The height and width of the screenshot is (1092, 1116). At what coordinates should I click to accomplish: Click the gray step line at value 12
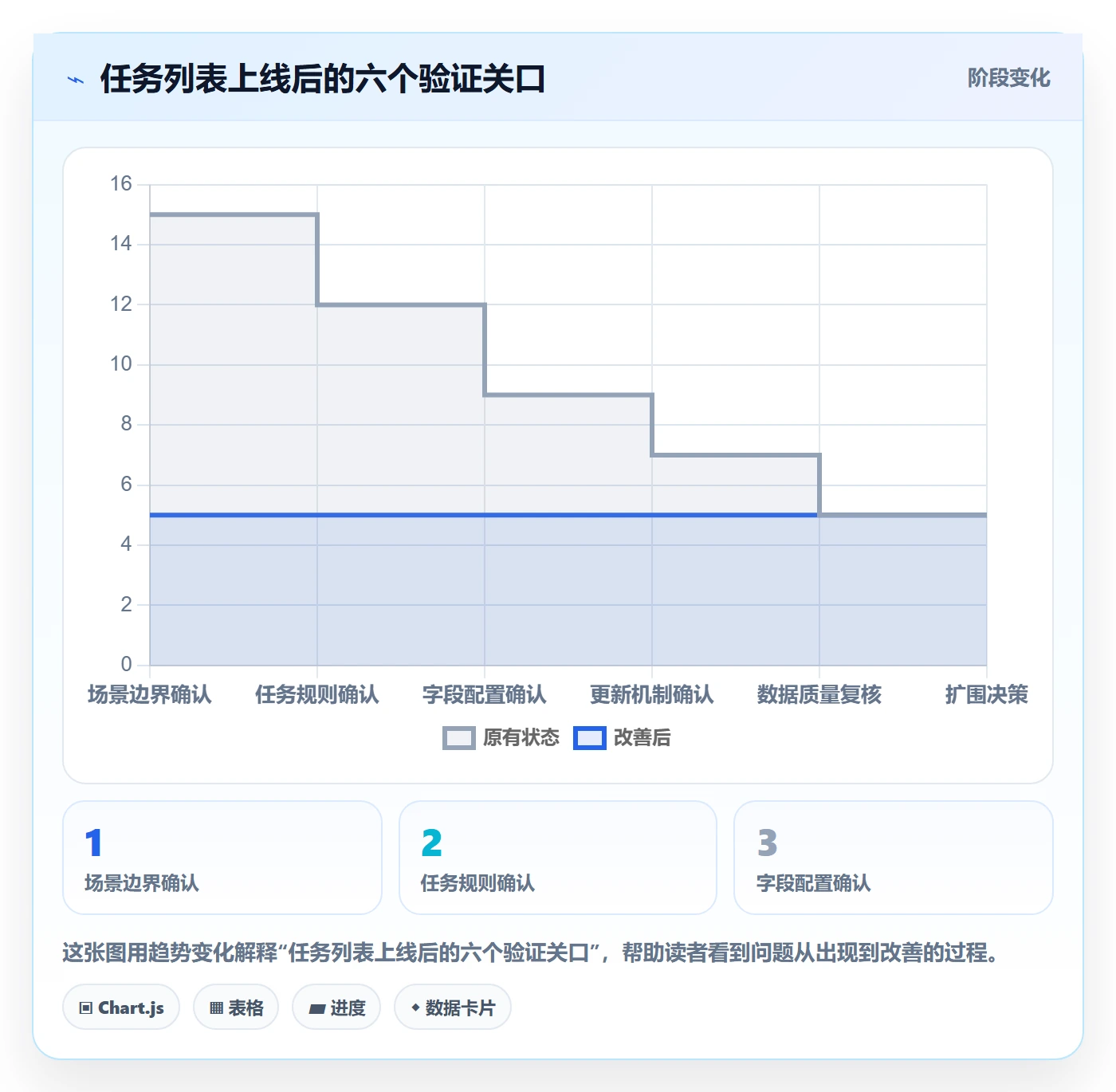point(401,304)
